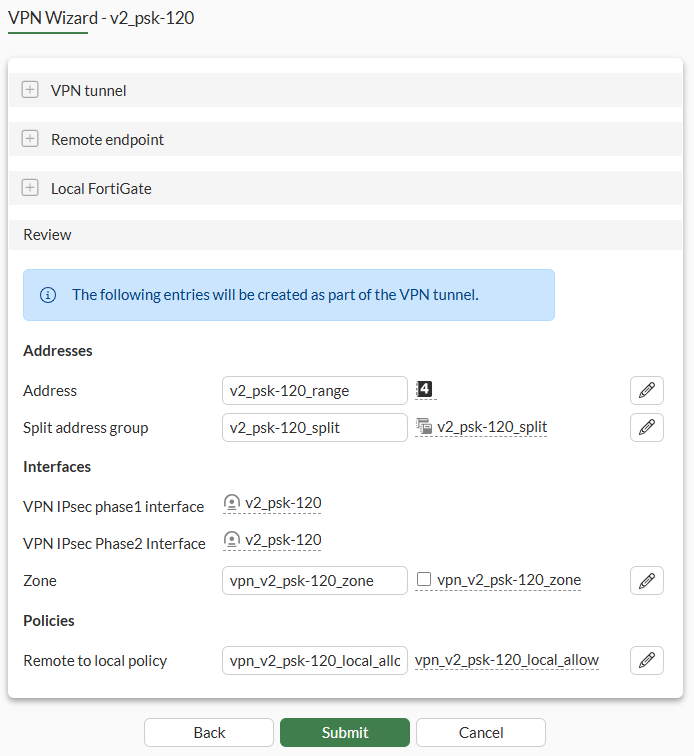The height and width of the screenshot is (756, 694).
Task: Expand the VPN tunnel section
Action: (30, 90)
